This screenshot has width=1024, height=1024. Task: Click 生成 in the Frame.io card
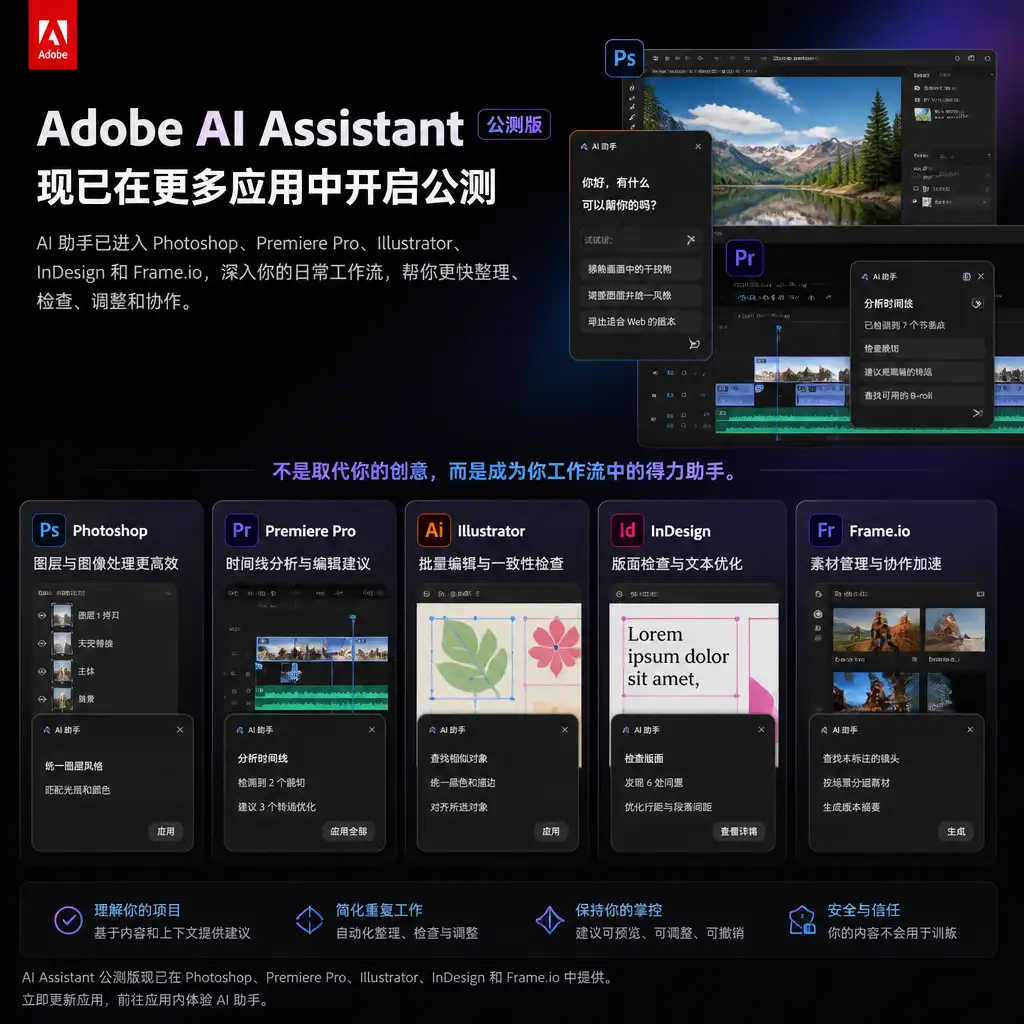(956, 831)
